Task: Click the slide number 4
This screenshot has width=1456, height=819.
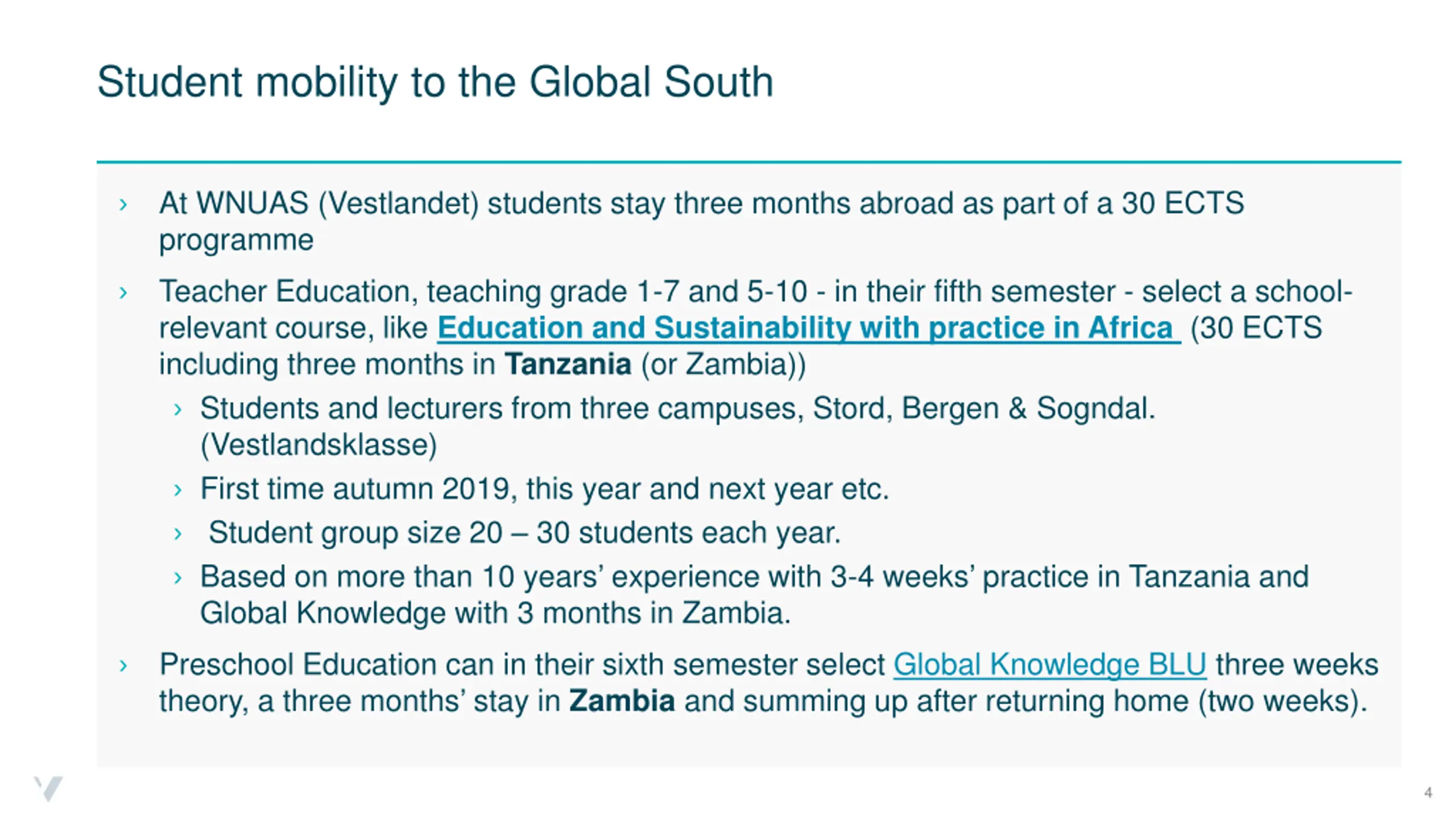Action: point(1428,792)
